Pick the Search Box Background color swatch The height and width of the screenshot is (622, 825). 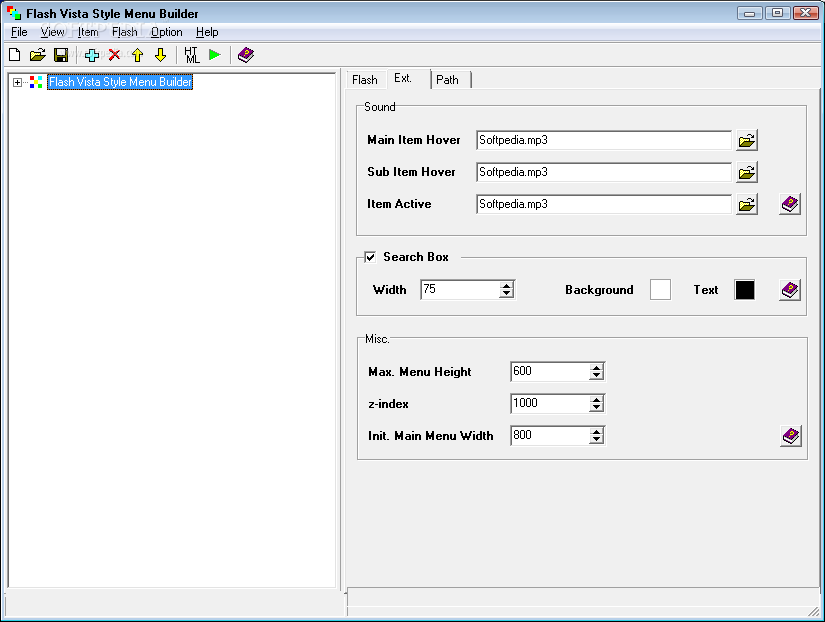tap(660, 290)
